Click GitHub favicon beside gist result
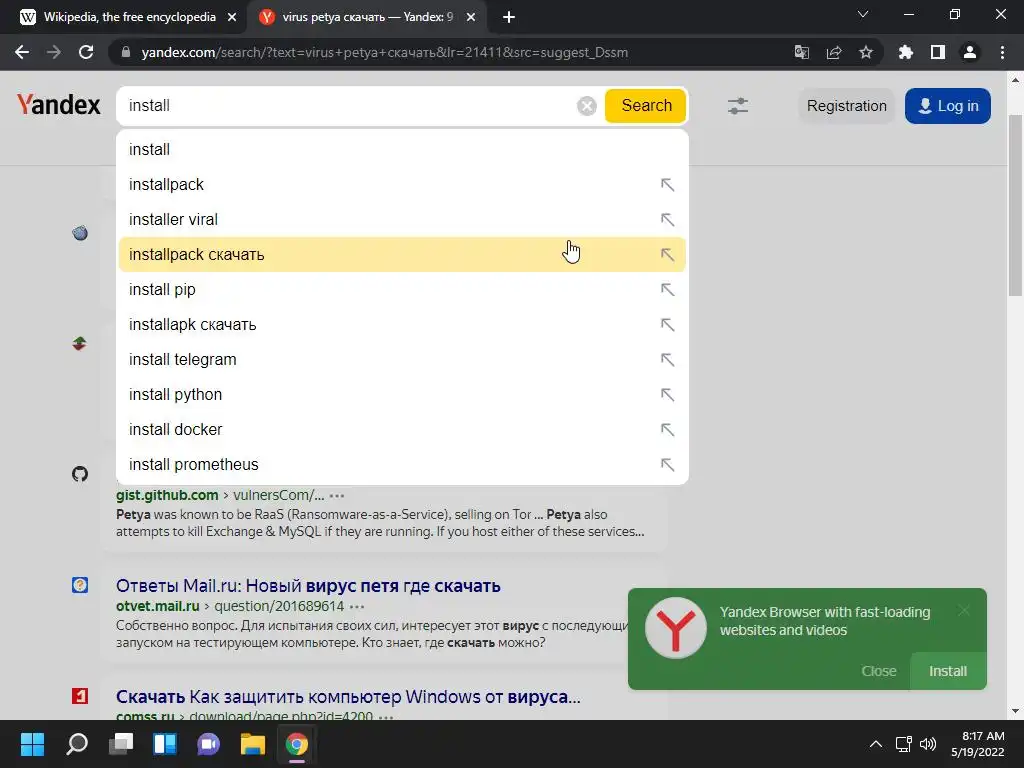This screenshot has height=768, width=1024. (80, 473)
